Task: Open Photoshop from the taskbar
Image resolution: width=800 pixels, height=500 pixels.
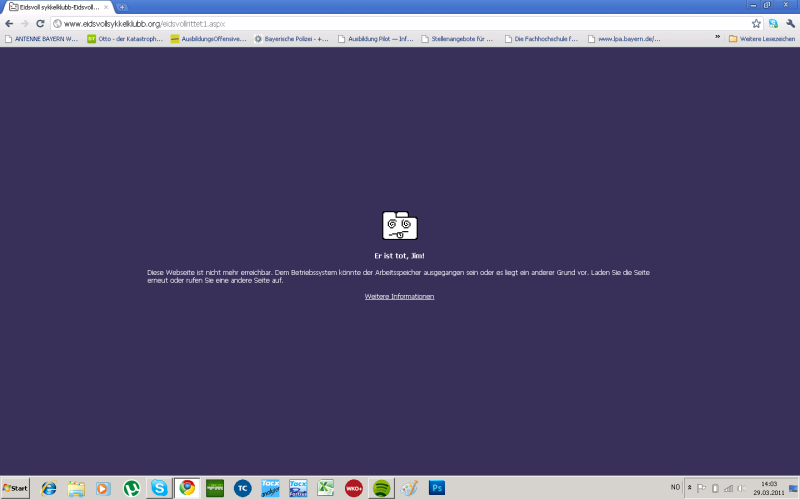Action: point(436,488)
